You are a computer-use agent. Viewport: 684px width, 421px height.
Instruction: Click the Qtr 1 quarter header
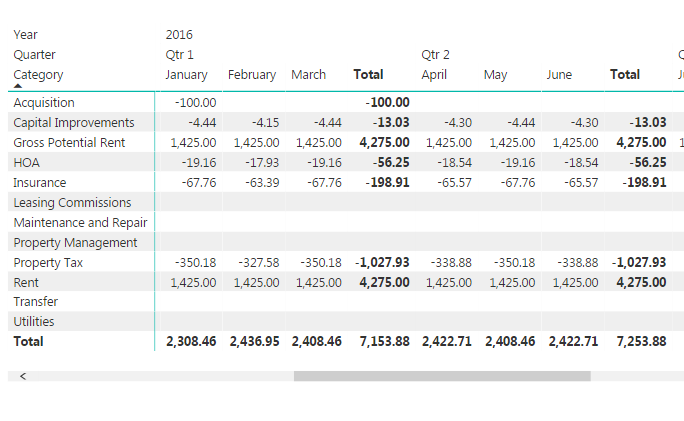[x=179, y=55]
